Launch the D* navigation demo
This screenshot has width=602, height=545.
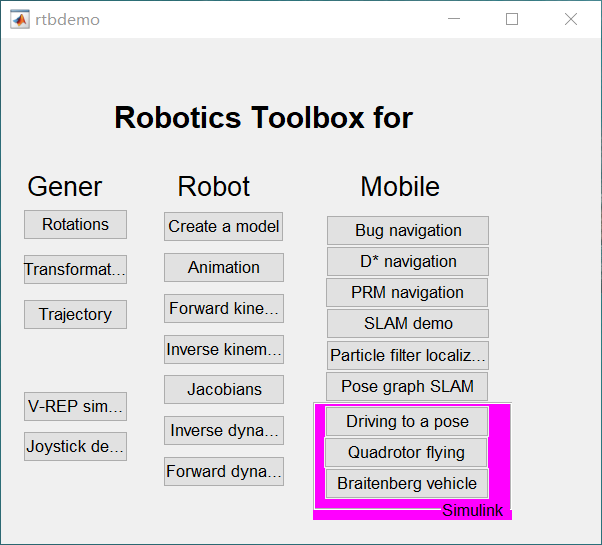[x=408, y=261]
